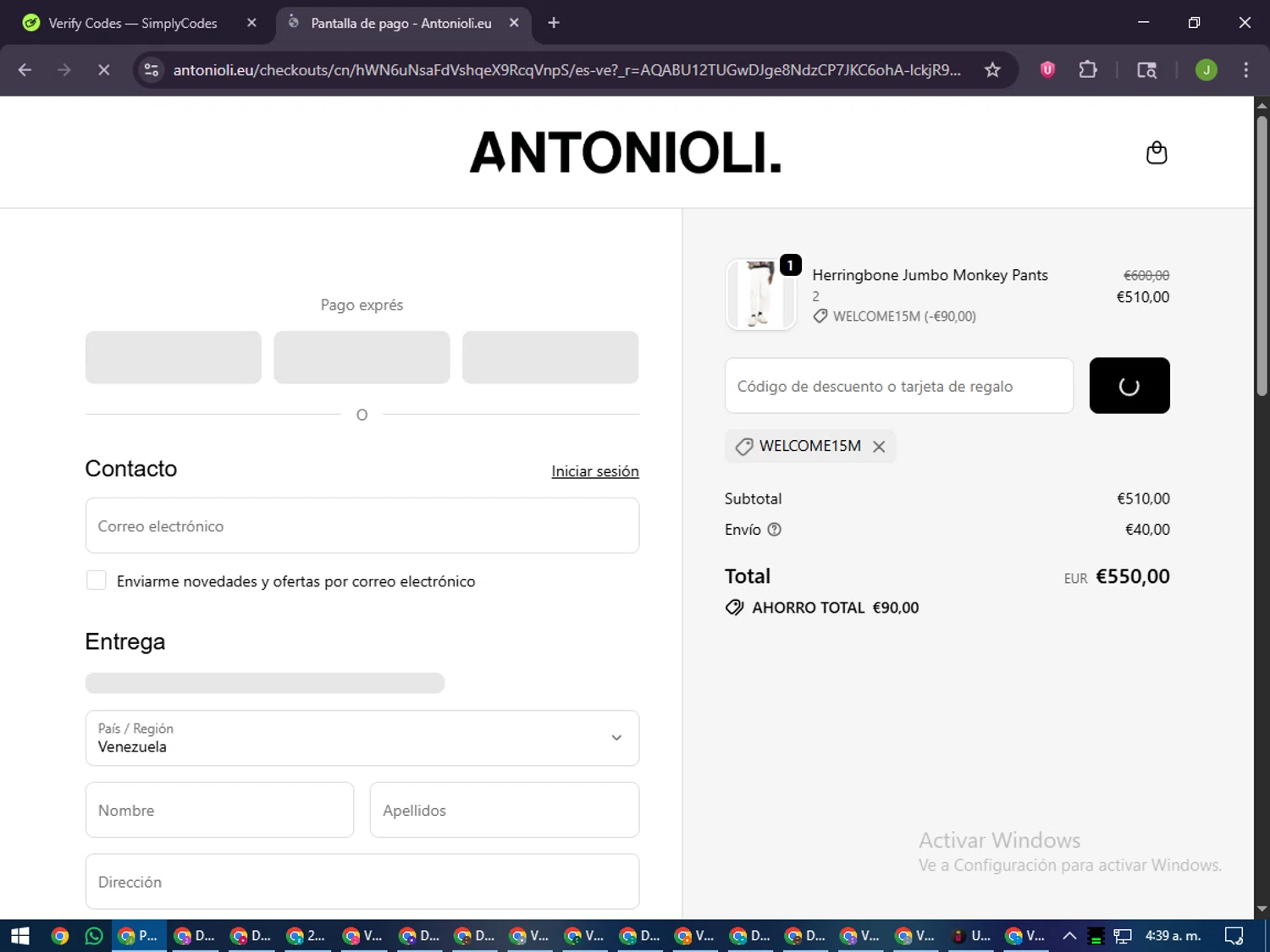This screenshot has width=1270, height=952.
Task: Open Chrome's three-dot menu
Action: point(1245,70)
